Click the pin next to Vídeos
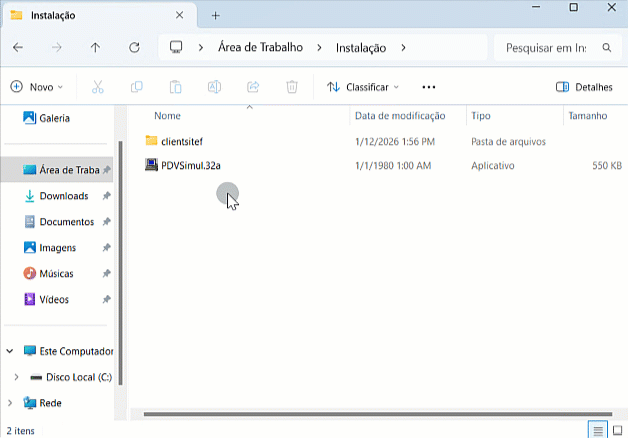 (106, 299)
